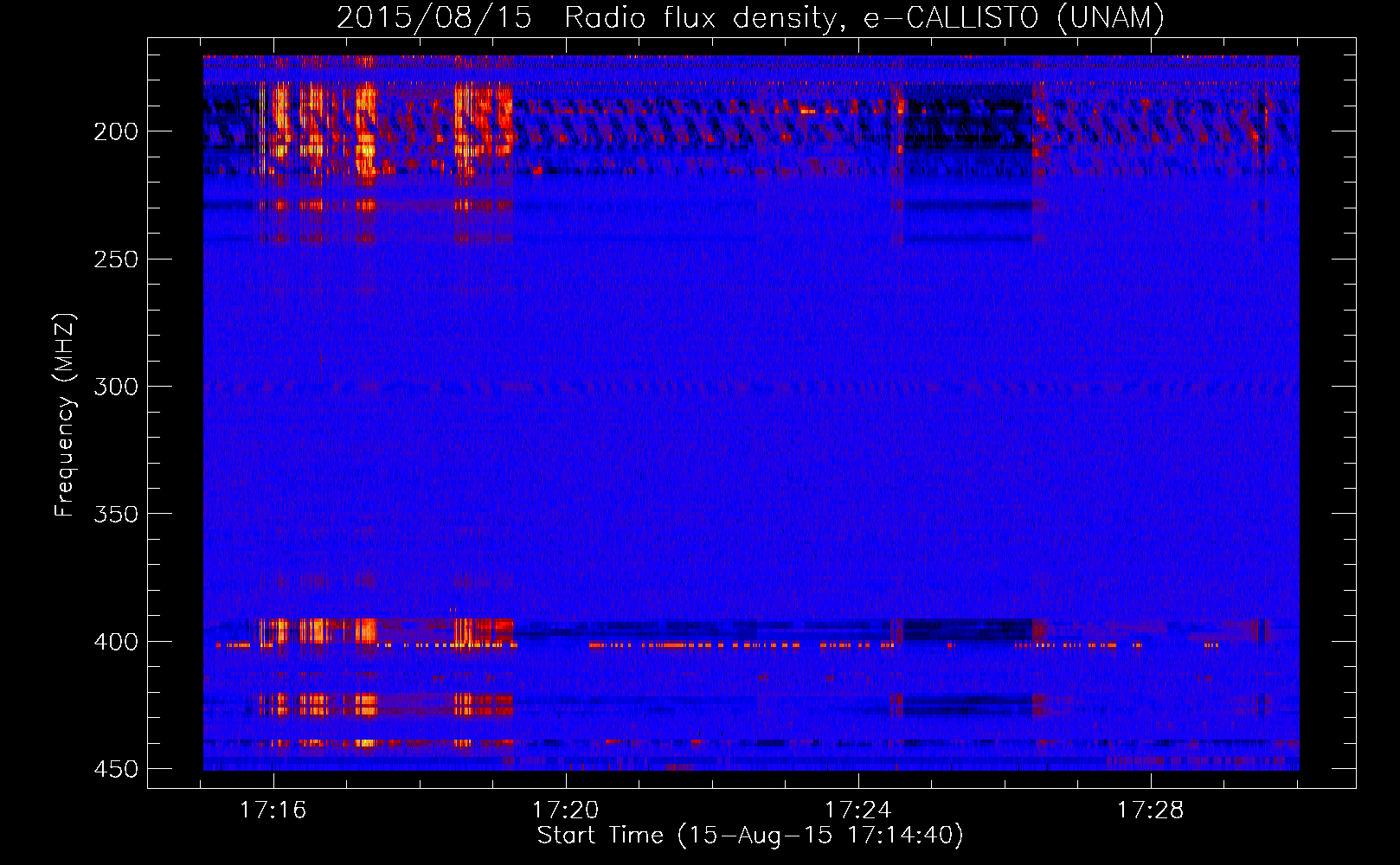
Task: Click the 300 frequency tick label
Action: [116, 387]
